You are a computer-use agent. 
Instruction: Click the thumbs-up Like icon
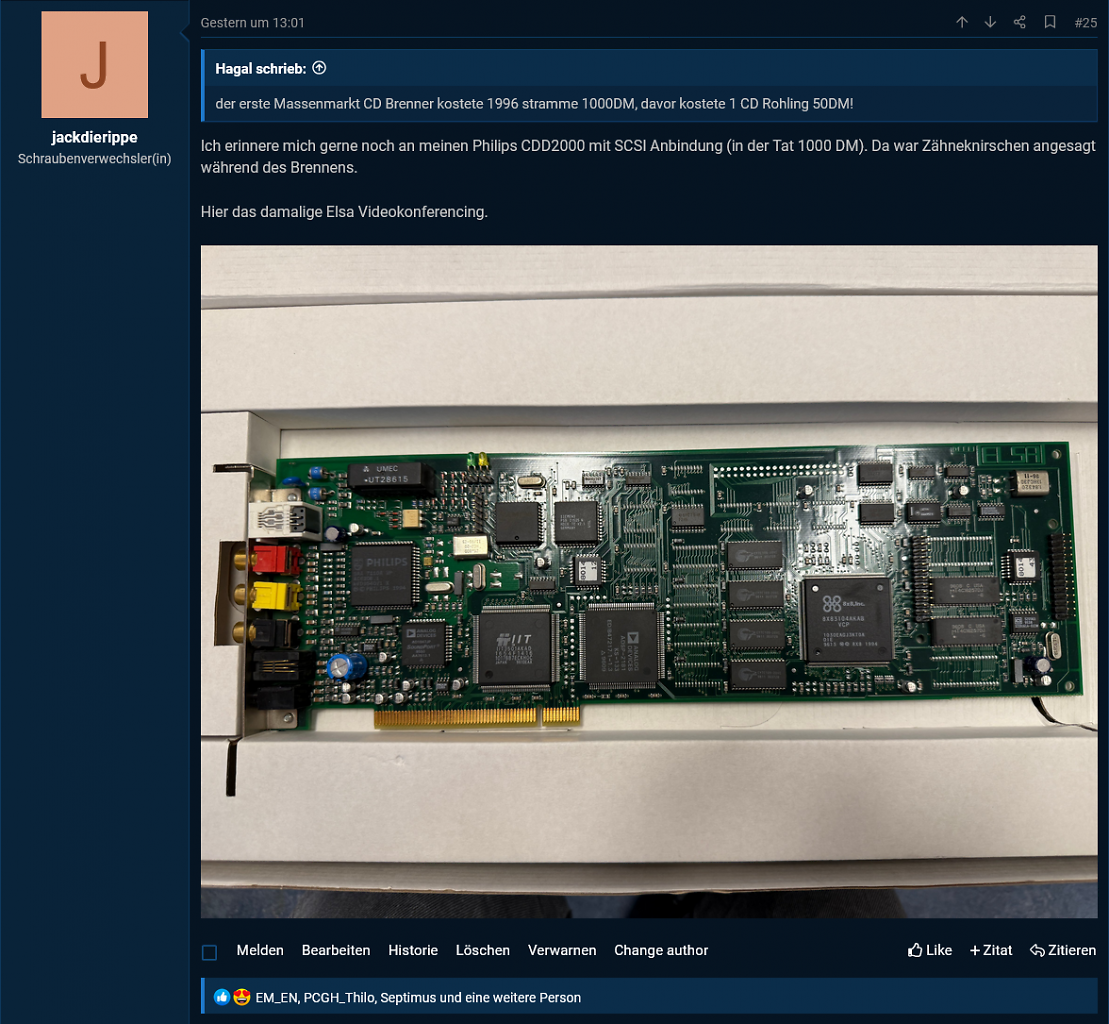coord(915,950)
